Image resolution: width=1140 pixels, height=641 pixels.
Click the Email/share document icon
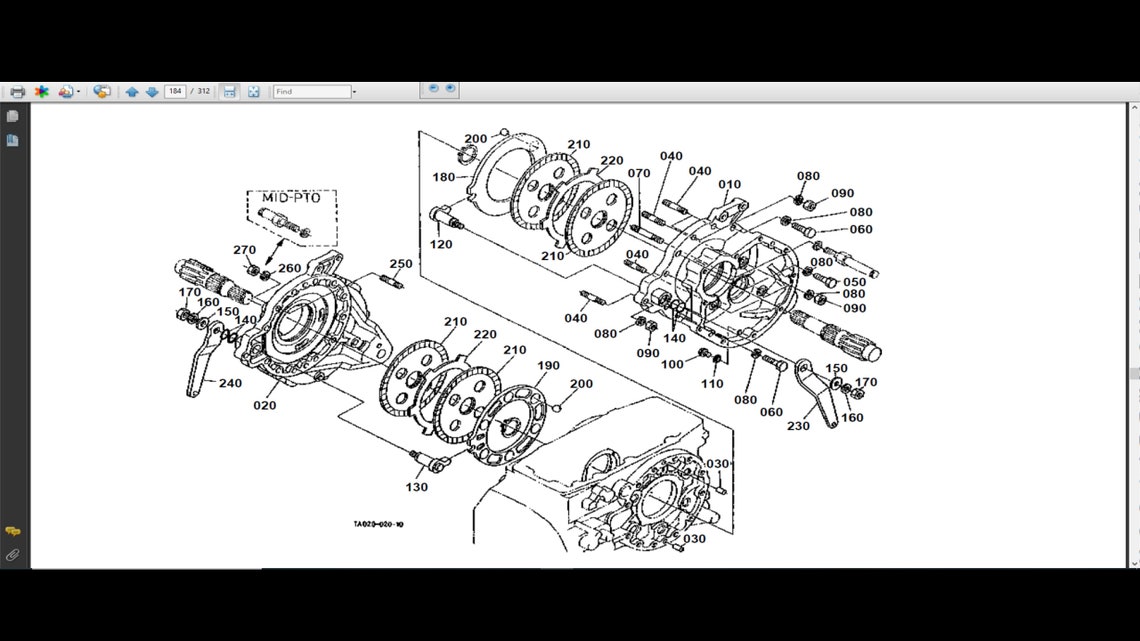pos(100,91)
